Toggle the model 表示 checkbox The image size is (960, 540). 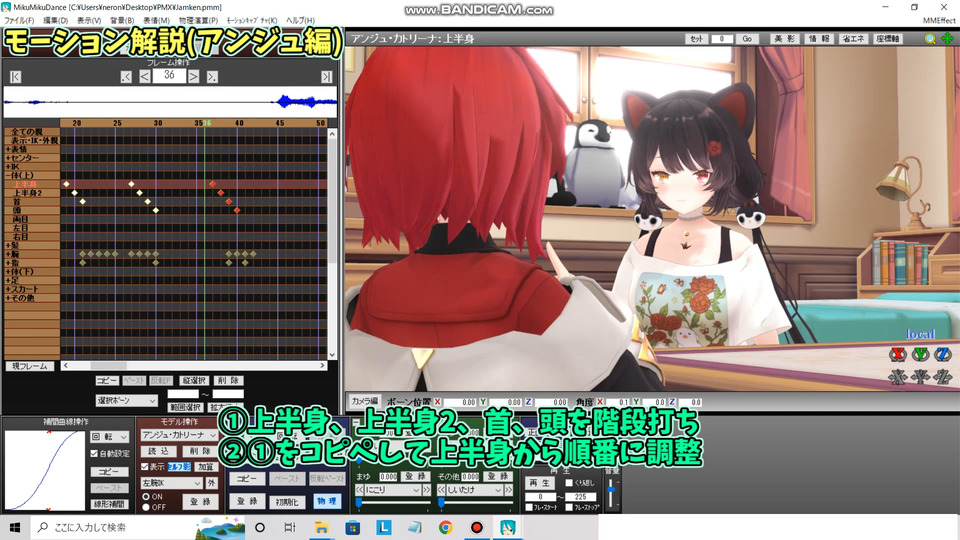145,467
